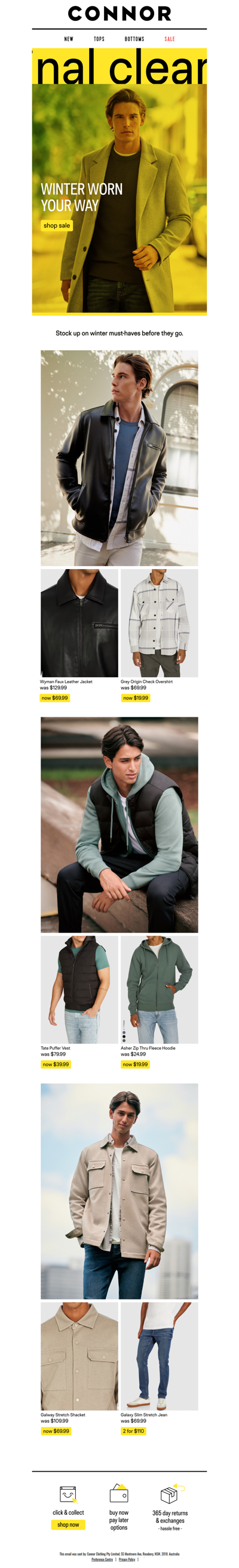Open the Privacy Policy footer link
Image resolution: width=239 pixels, height=1568 pixels.
[x=127, y=1559]
